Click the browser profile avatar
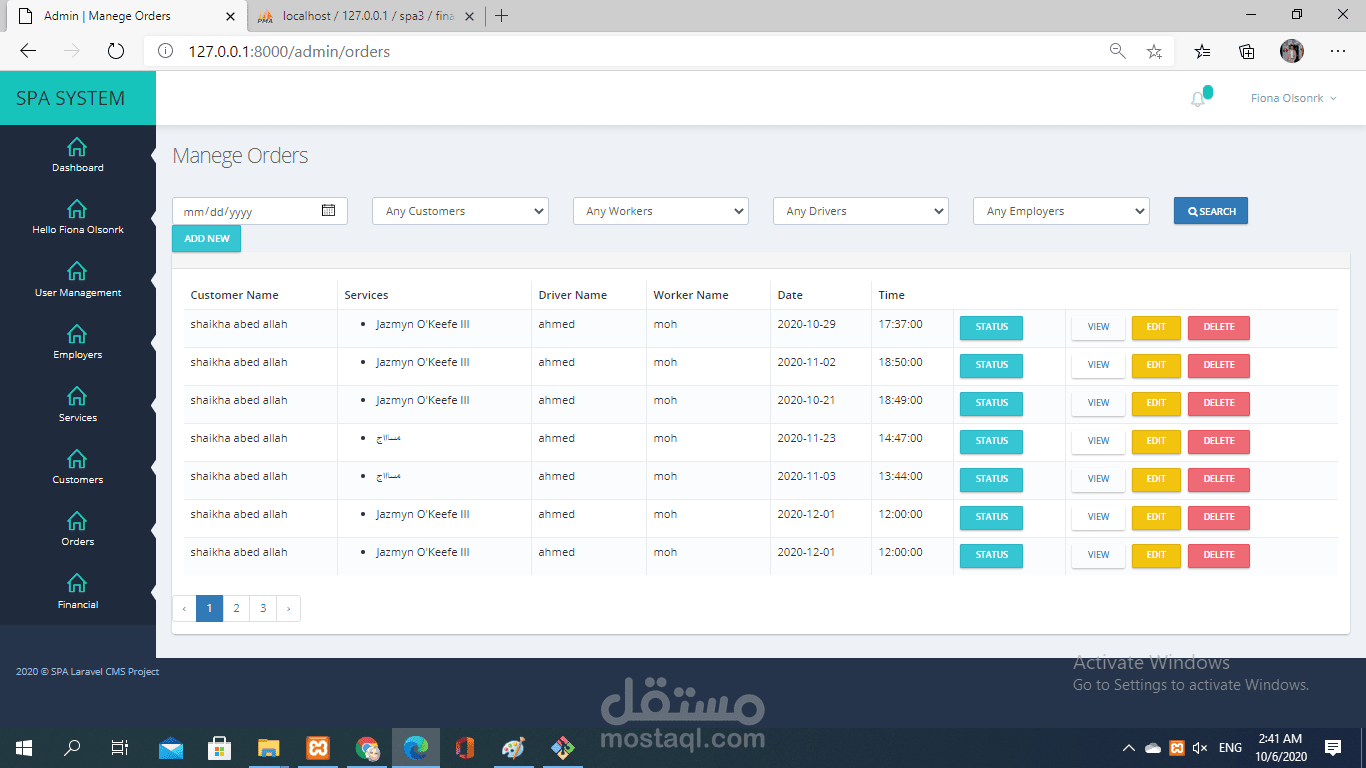Viewport: 1366px width, 768px height. coord(1292,51)
